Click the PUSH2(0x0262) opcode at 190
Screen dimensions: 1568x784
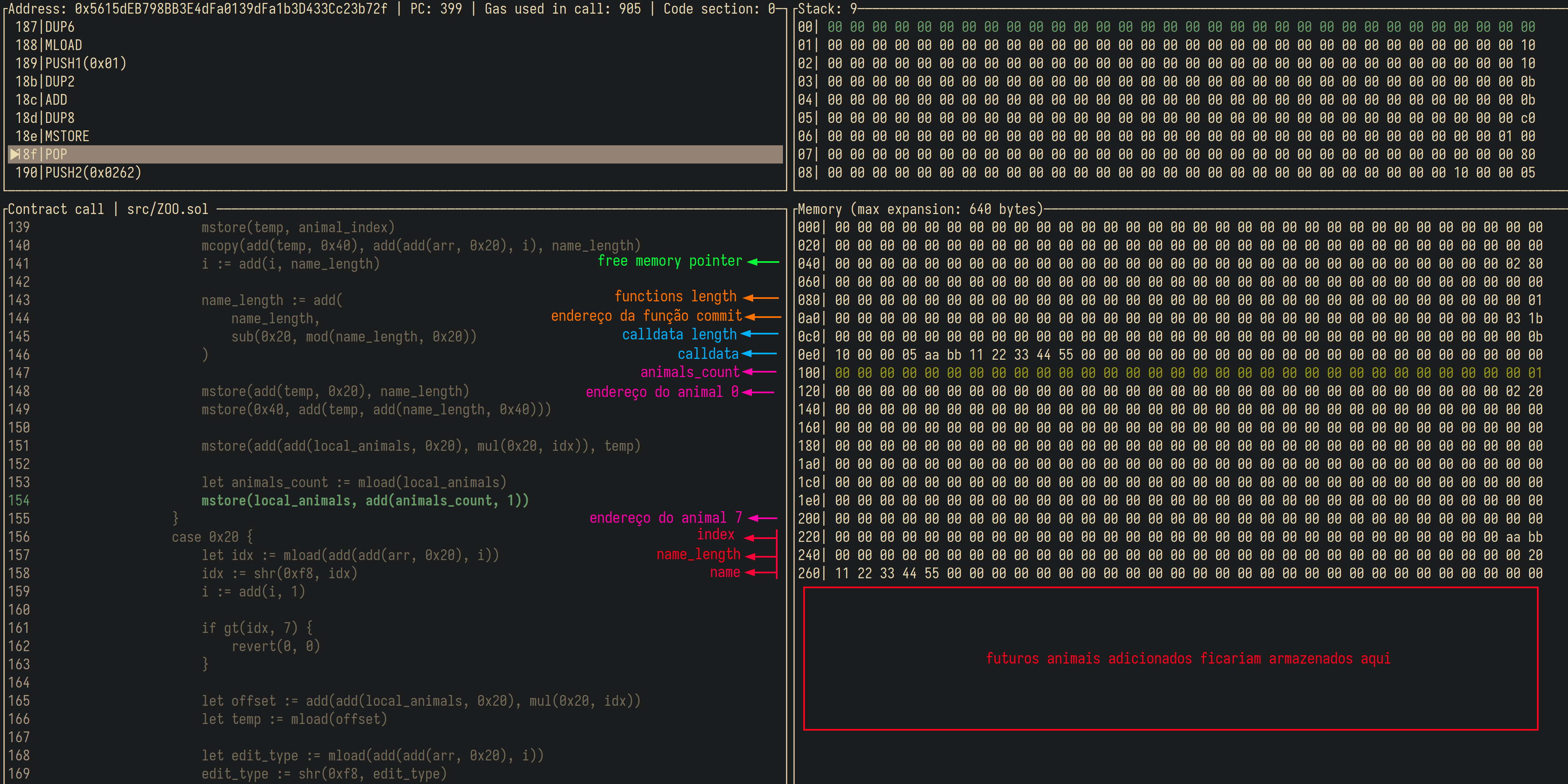(x=92, y=172)
